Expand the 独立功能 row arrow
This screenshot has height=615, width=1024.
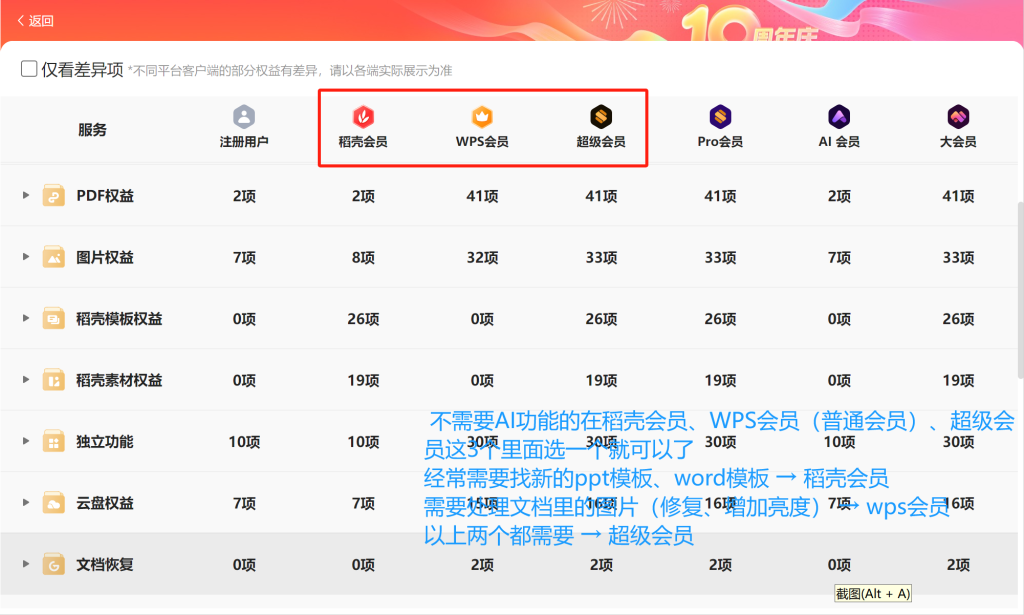25,441
